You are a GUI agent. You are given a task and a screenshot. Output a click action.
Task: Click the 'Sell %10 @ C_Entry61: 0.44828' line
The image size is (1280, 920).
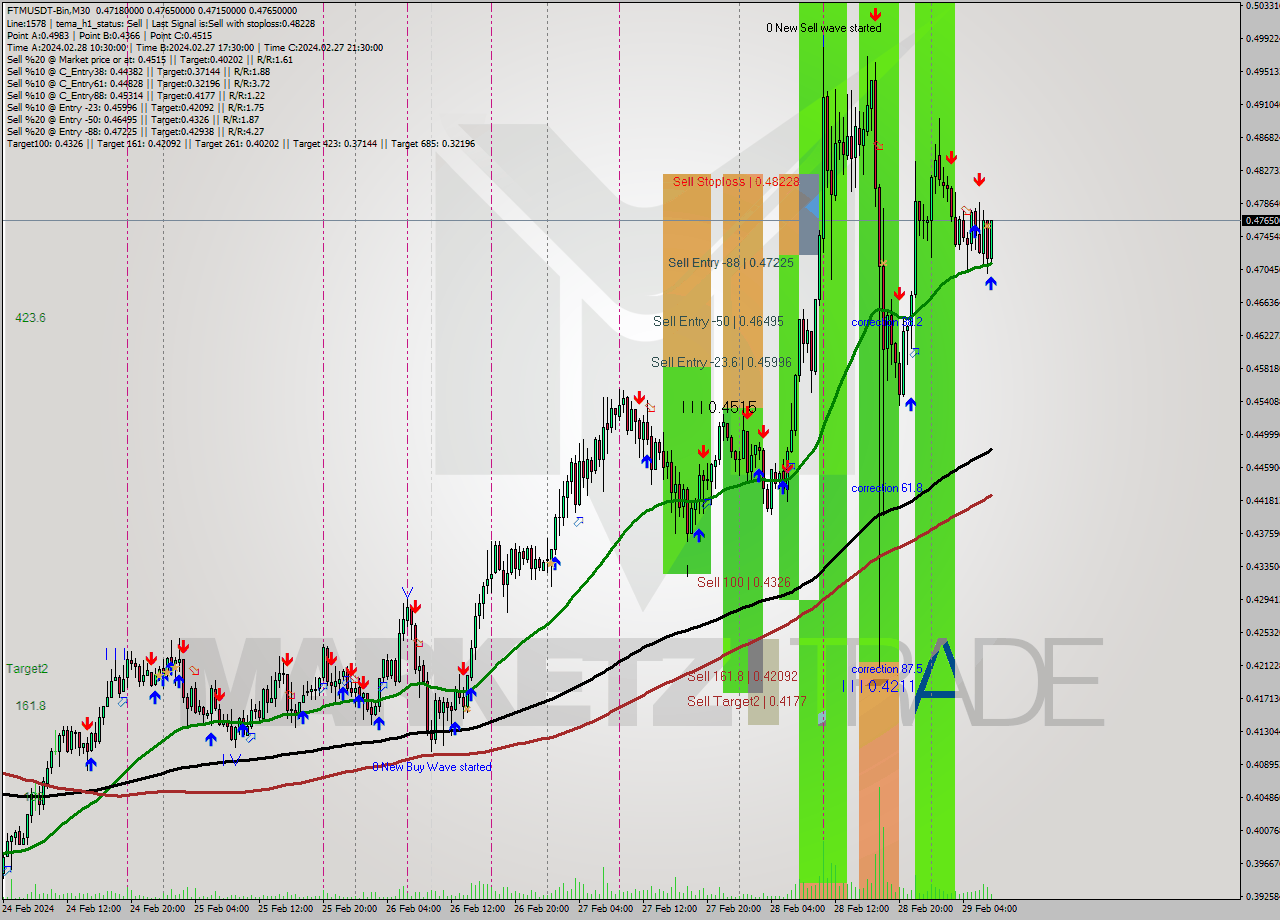point(138,83)
